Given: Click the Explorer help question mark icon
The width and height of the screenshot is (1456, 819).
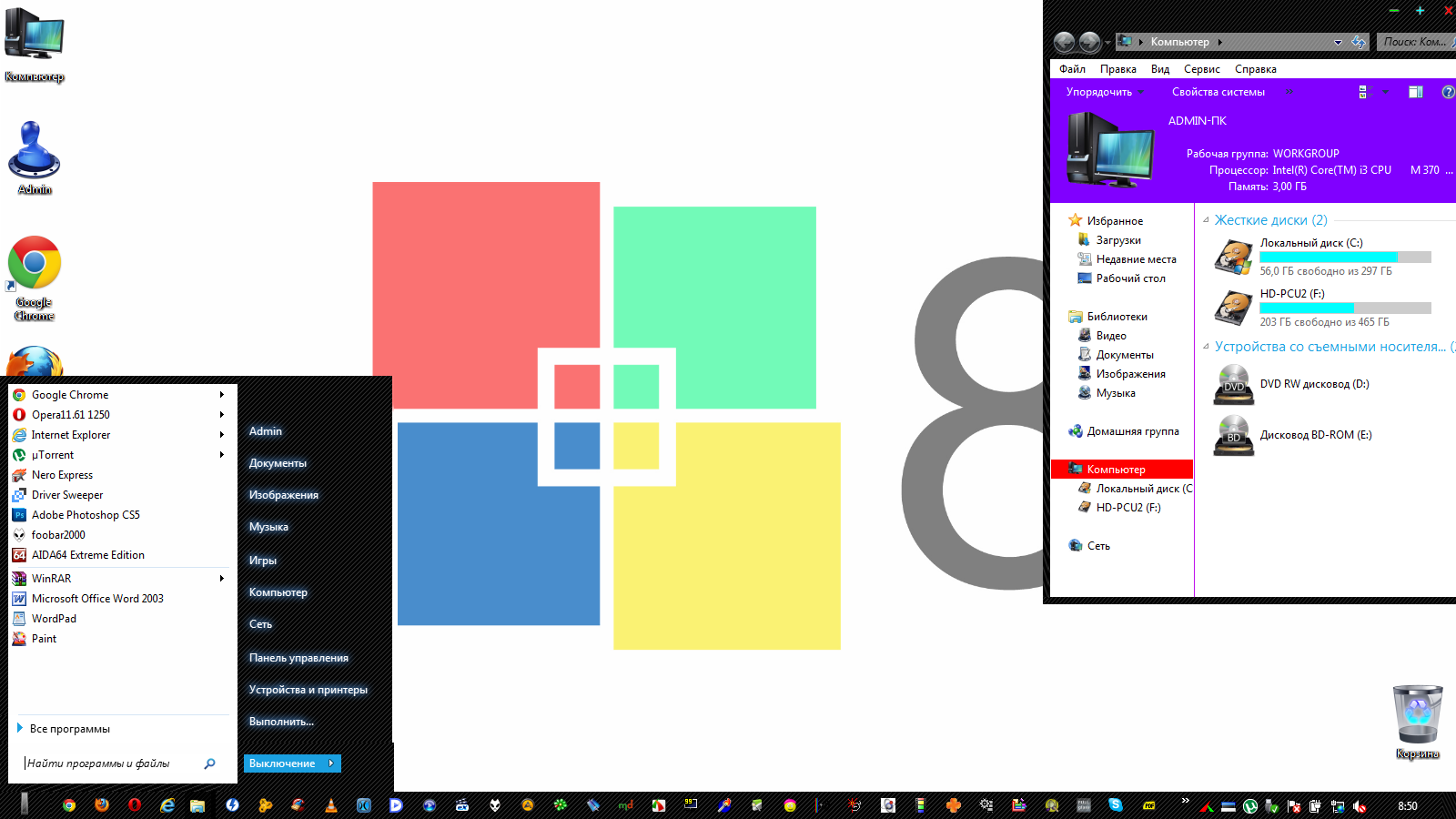Looking at the screenshot, I should click(1448, 92).
